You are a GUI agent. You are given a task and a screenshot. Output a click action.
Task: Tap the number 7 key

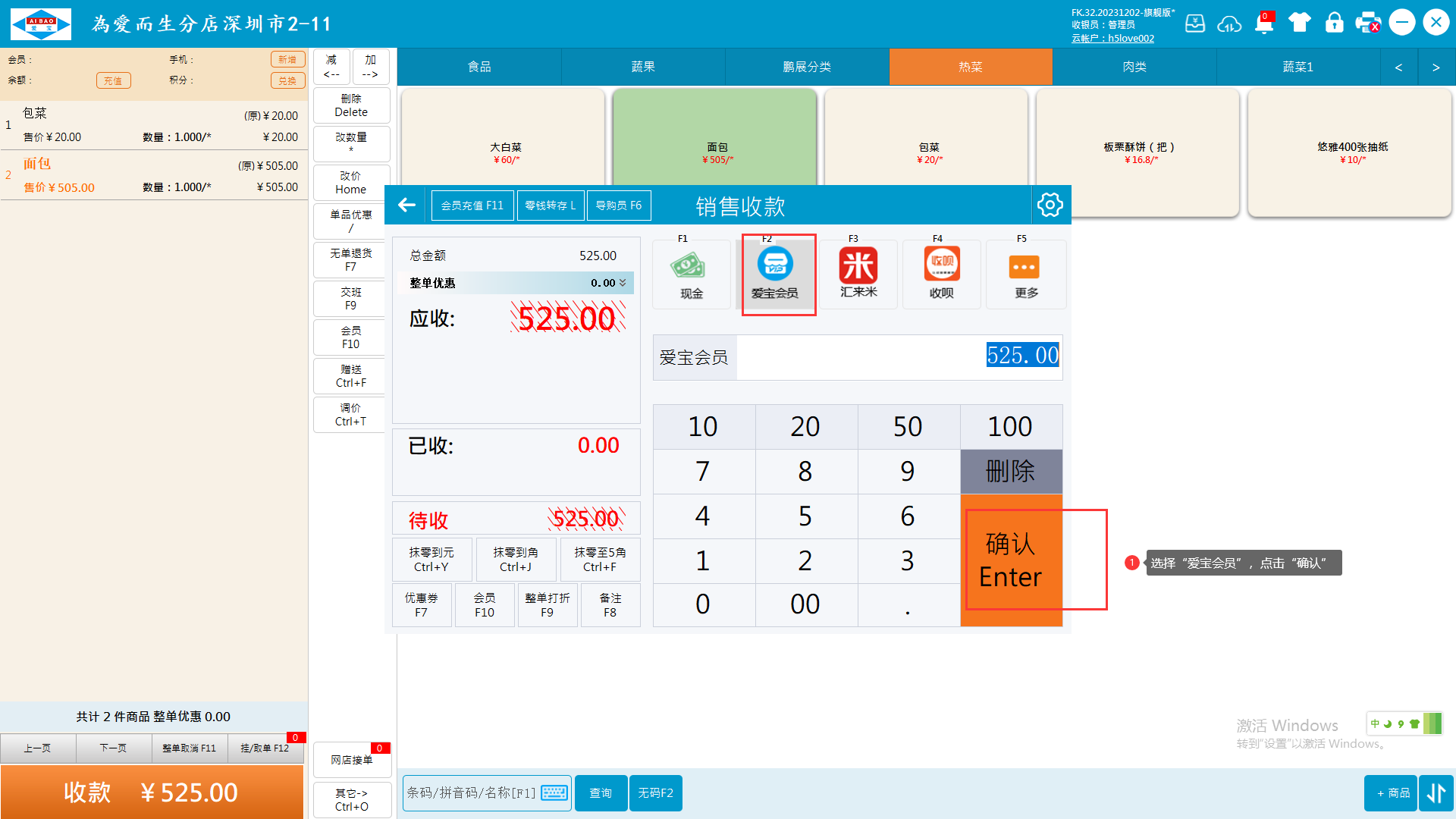[704, 472]
